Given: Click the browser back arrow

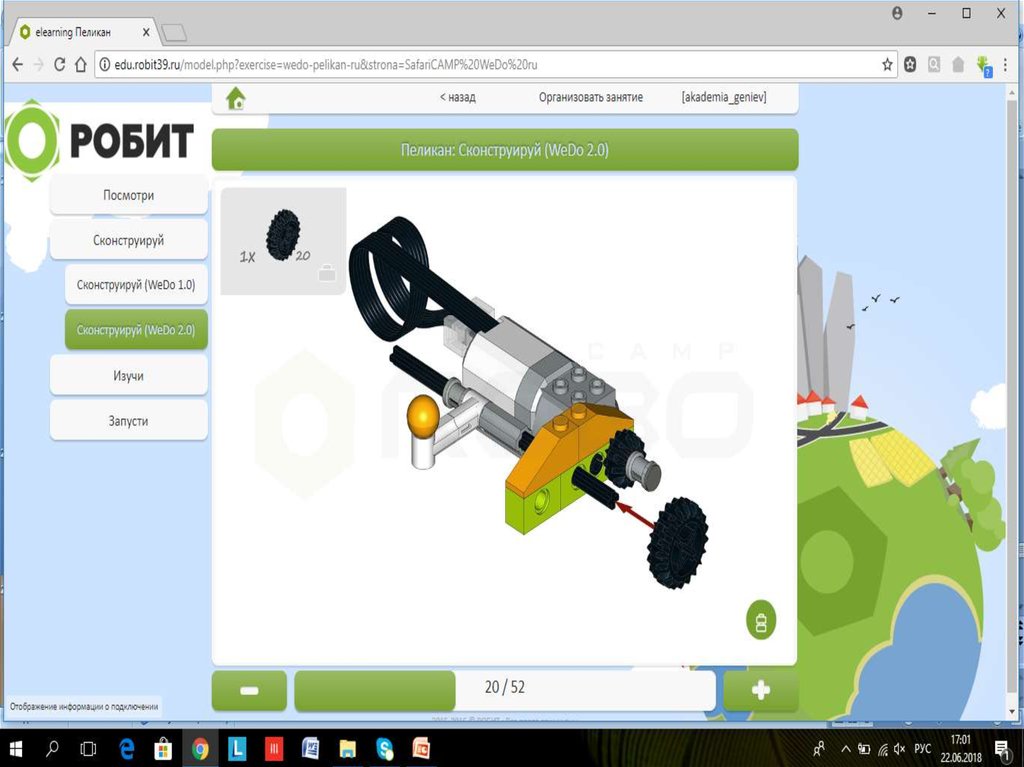Looking at the screenshot, I should point(18,64).
